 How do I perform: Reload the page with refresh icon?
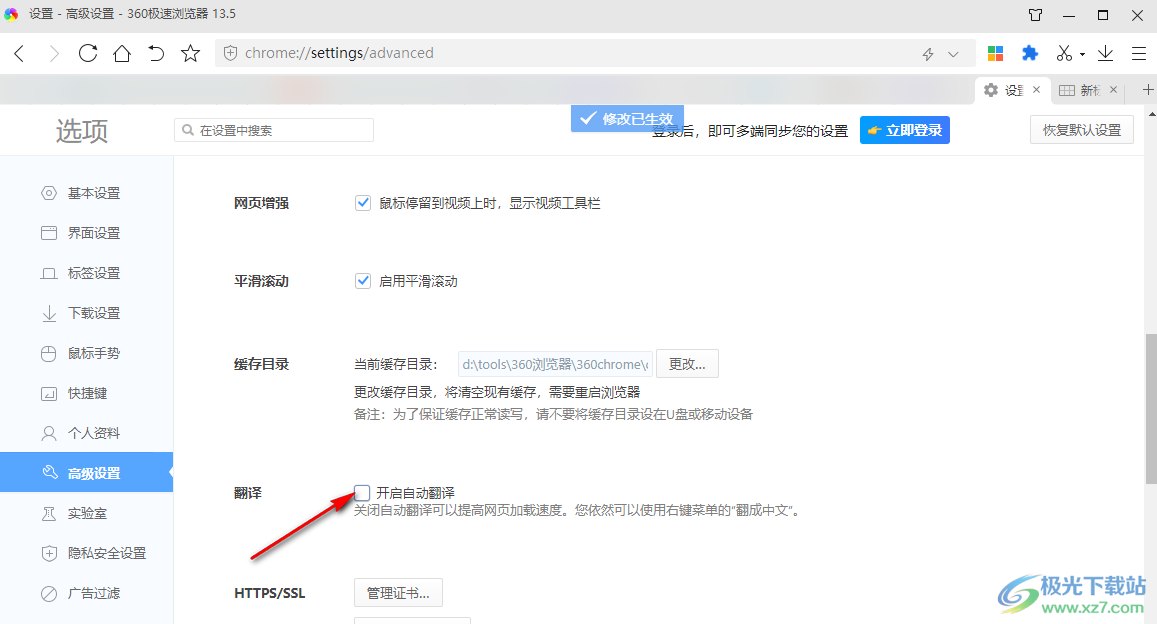tap(88, 53)
